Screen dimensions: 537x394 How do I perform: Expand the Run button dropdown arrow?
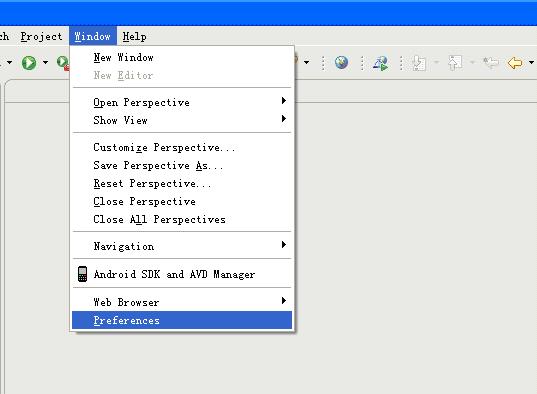[45, 63]
